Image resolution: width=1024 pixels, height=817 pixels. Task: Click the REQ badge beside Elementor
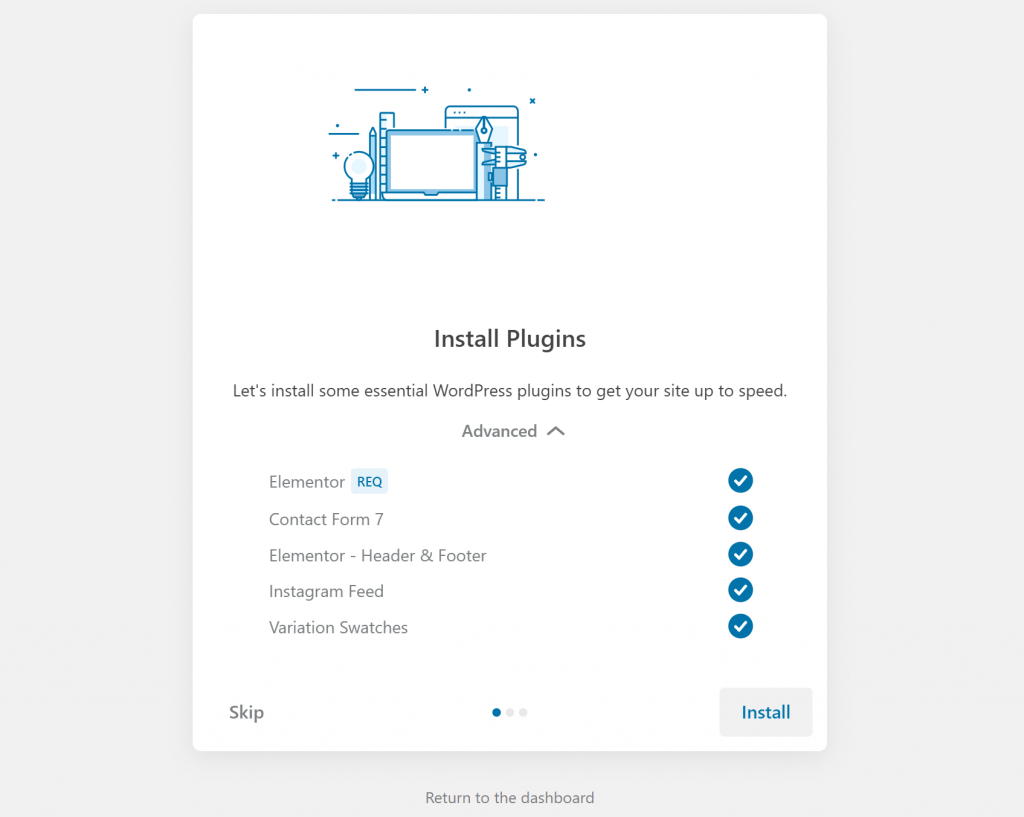[x=369, y=481]
